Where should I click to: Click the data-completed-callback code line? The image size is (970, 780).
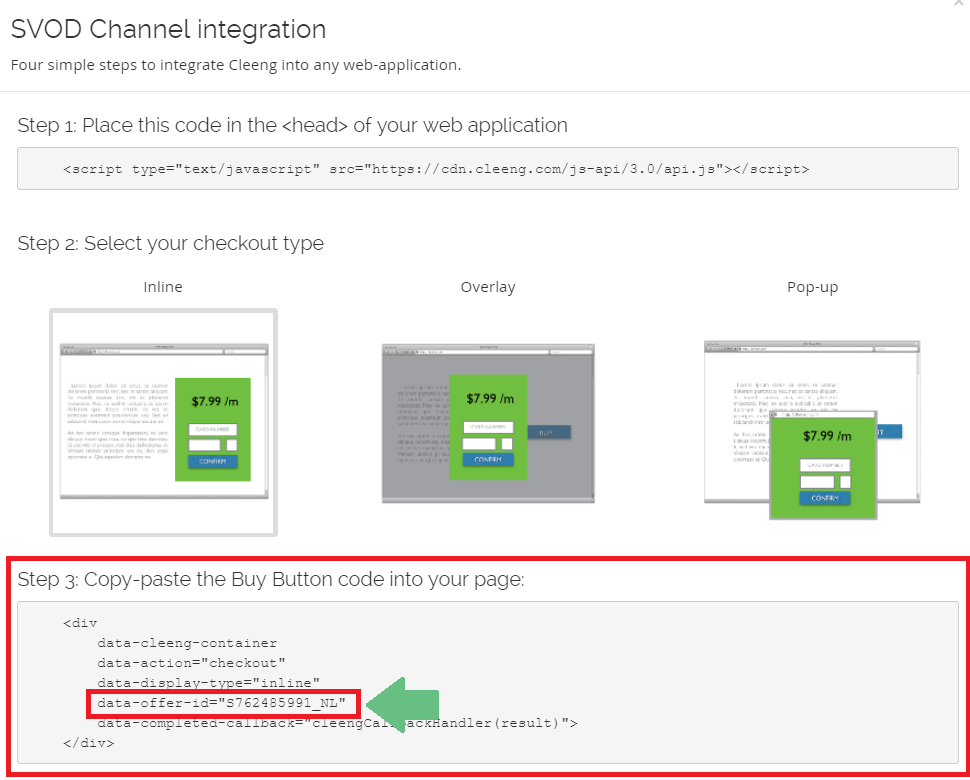tap(337, 722)
